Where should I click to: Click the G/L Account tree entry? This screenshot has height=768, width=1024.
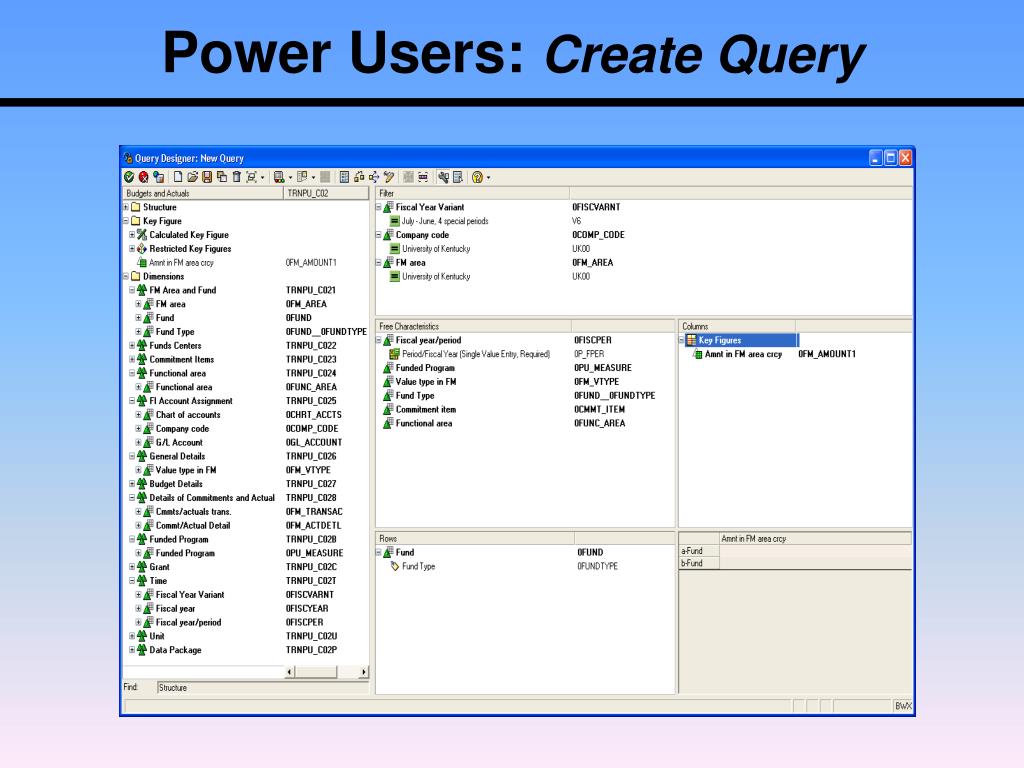[x=179, y=443]
